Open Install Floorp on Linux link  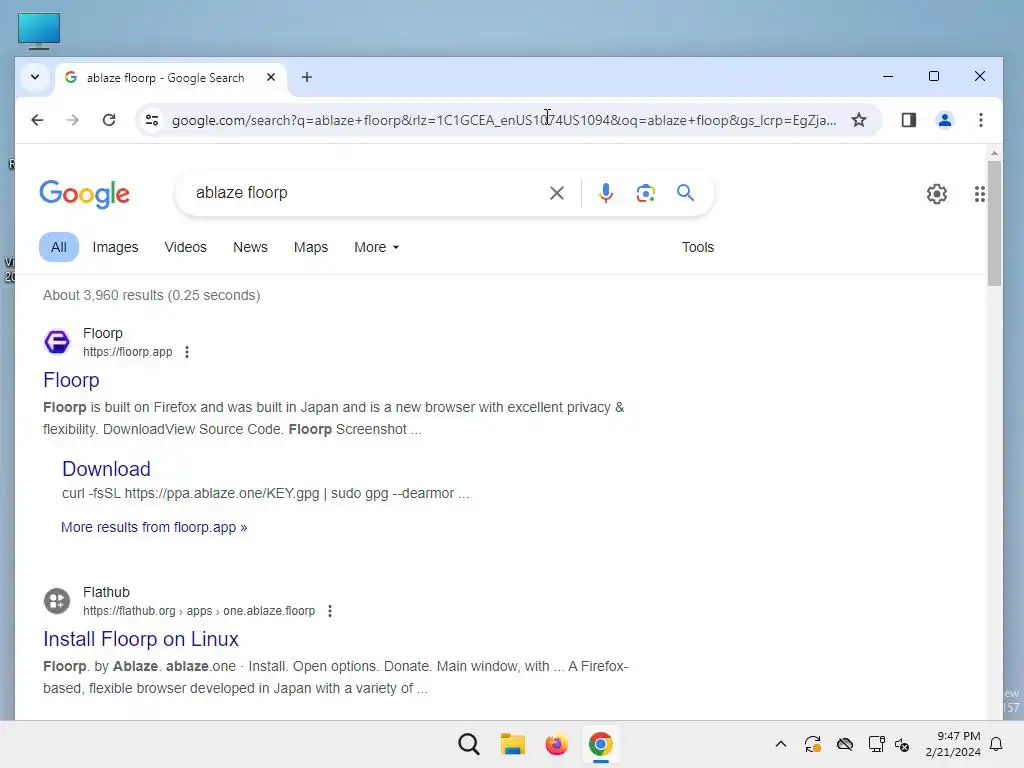pyautogui.click(x=141, y=639)
